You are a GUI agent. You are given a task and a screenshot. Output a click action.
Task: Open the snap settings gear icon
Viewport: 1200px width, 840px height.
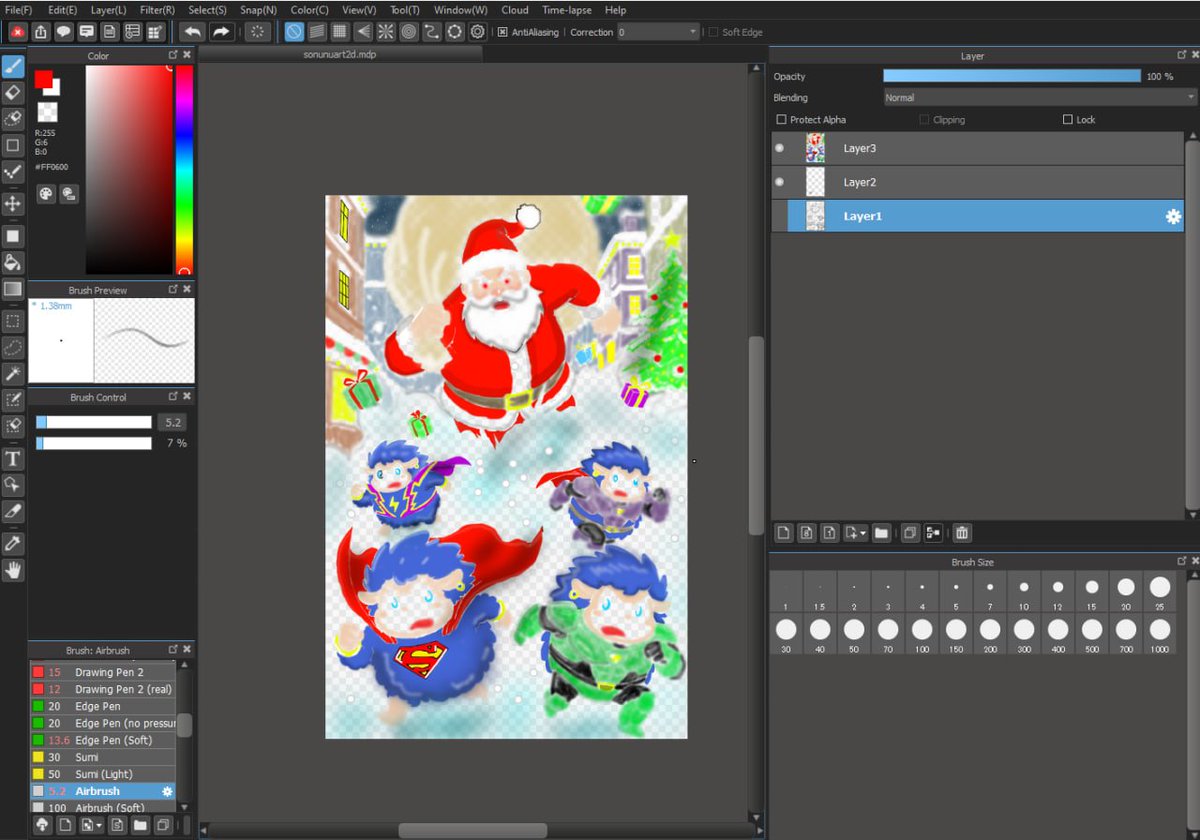478,32
